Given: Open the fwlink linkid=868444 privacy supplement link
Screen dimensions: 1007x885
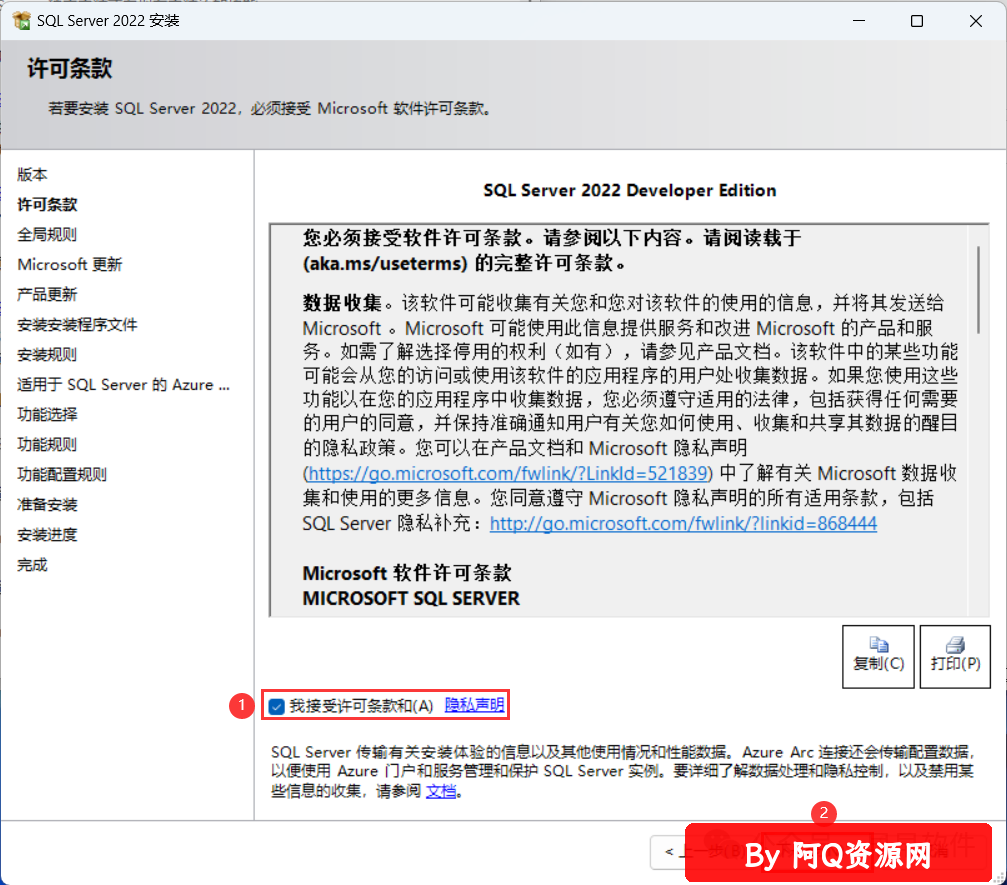Looking at the screenshot, I should click(x=683, y=523).
